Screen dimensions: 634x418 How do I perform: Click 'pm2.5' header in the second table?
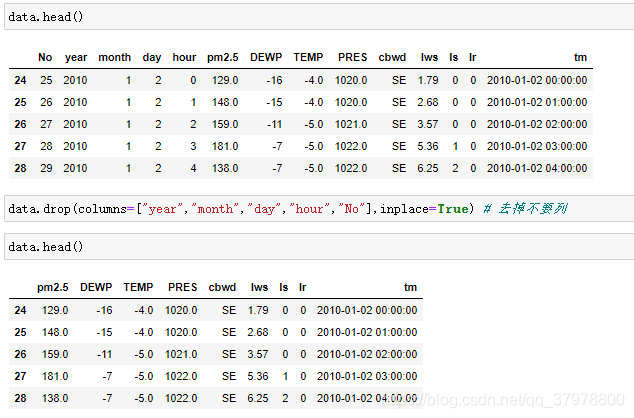pos(53,287)
